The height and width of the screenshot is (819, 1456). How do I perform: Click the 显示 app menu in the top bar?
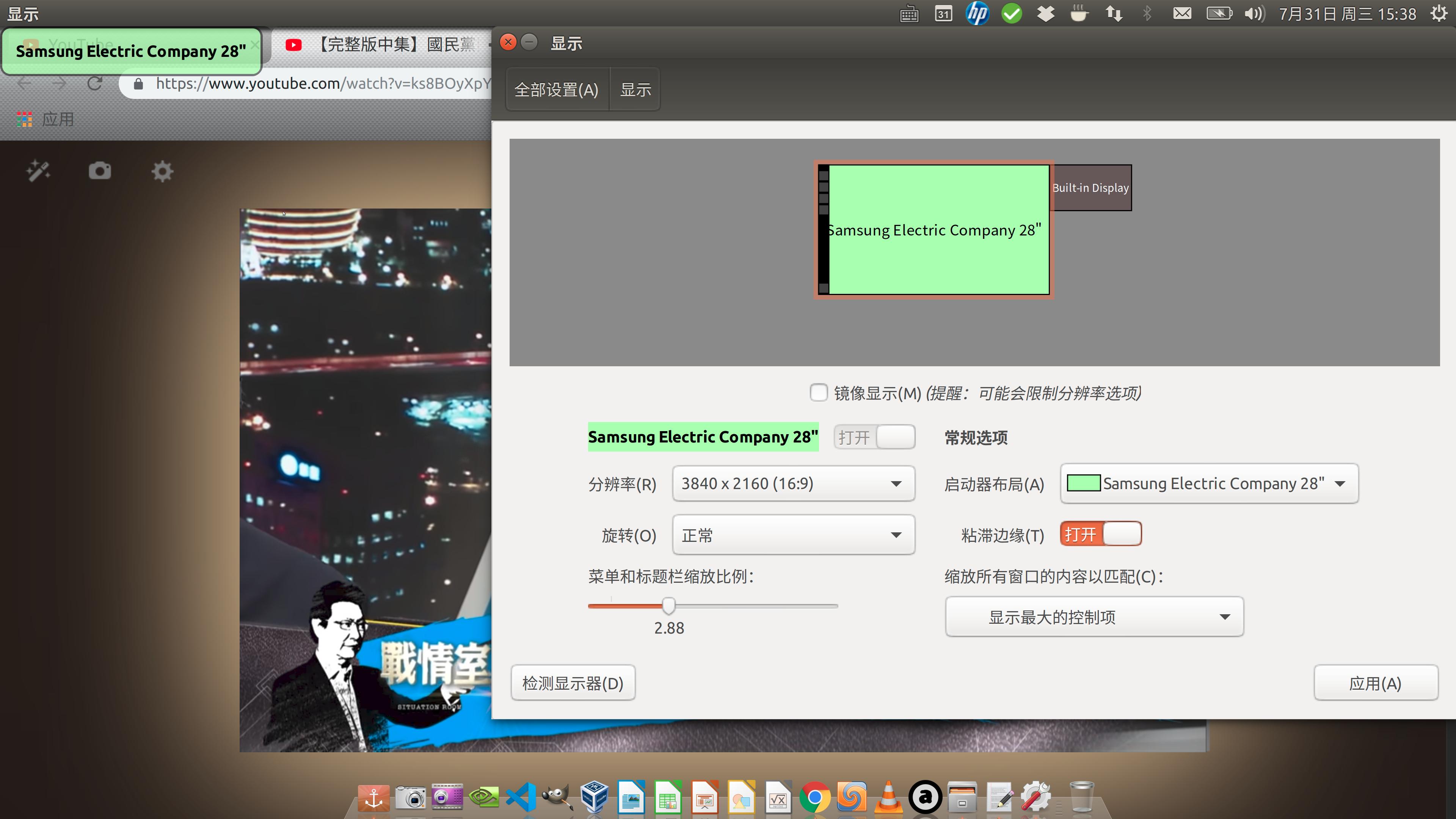point(23,14)
